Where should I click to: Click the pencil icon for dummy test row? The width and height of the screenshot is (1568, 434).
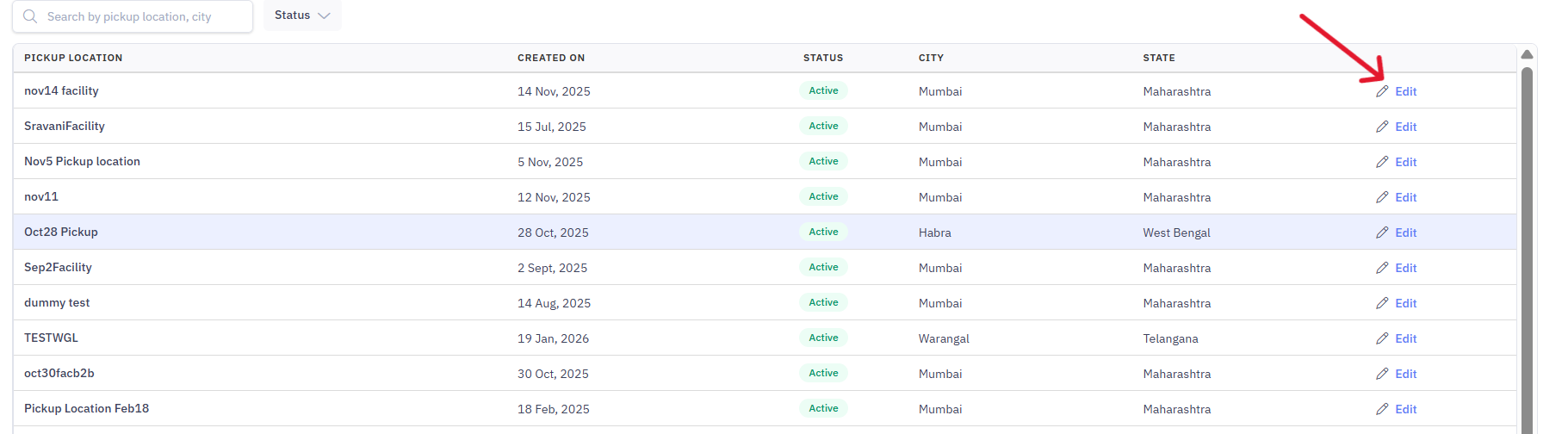coord(1382,303)
